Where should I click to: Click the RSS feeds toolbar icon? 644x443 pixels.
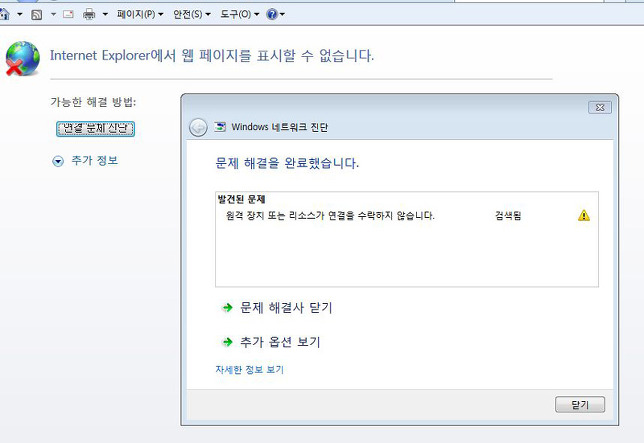pyautogui.click(x=37, y=15)
